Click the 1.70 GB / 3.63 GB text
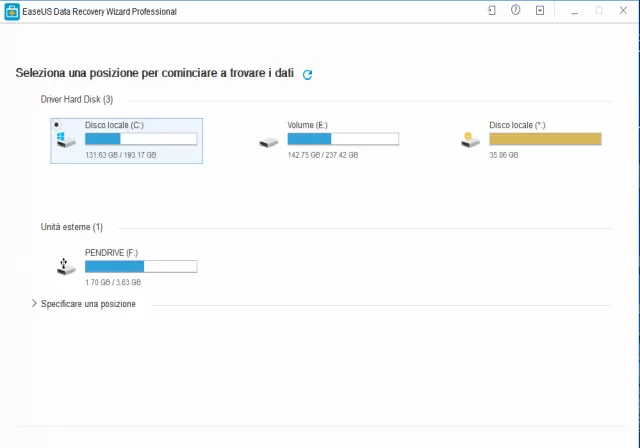Screen dimensions: 640x448 click(113, 282)
